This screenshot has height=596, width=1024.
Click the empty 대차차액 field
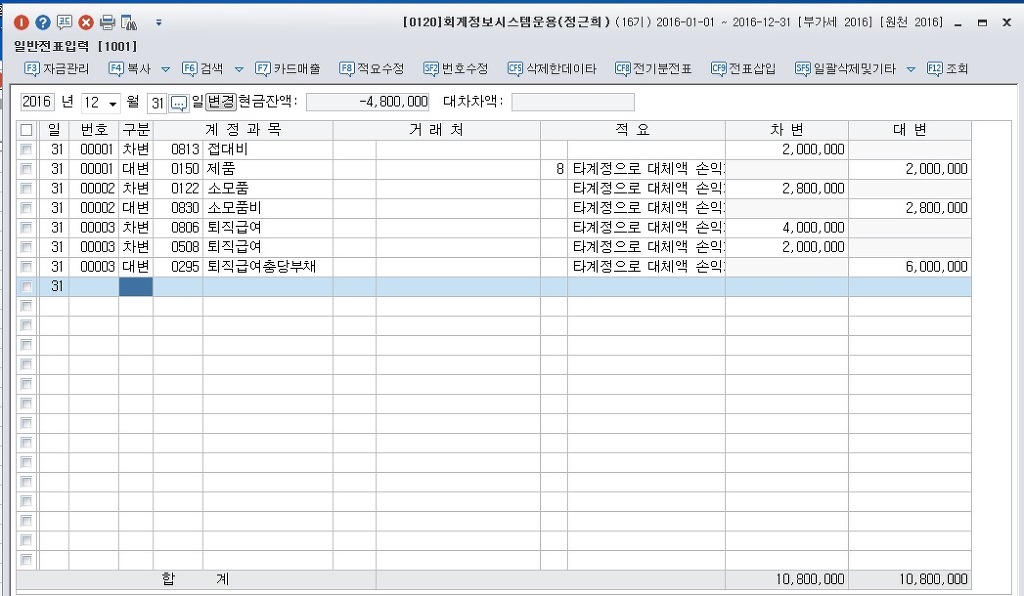pos(573,102)
